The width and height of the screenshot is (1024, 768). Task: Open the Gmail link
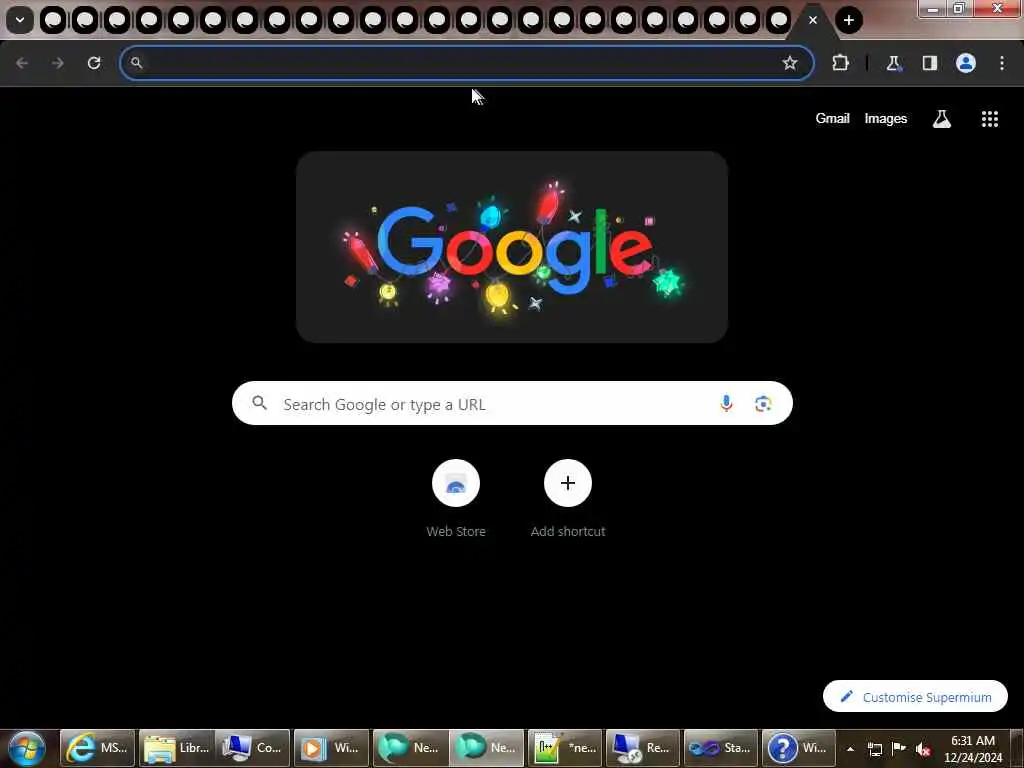832,118
